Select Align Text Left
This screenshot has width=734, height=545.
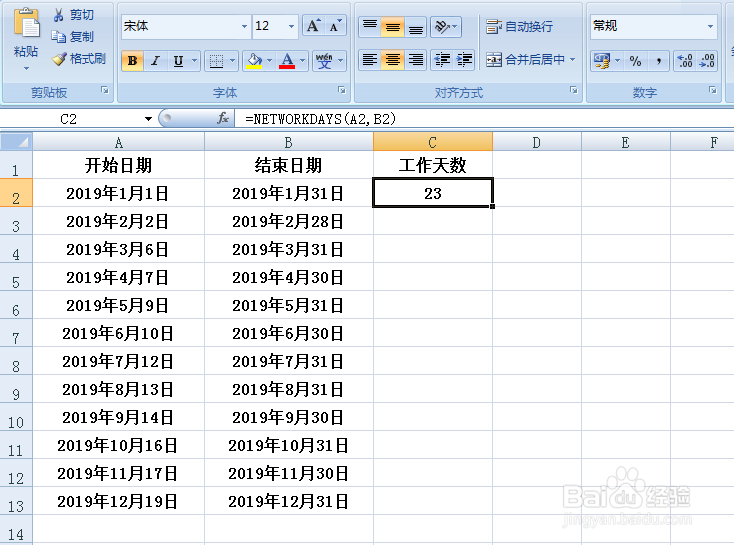[370, 60]
